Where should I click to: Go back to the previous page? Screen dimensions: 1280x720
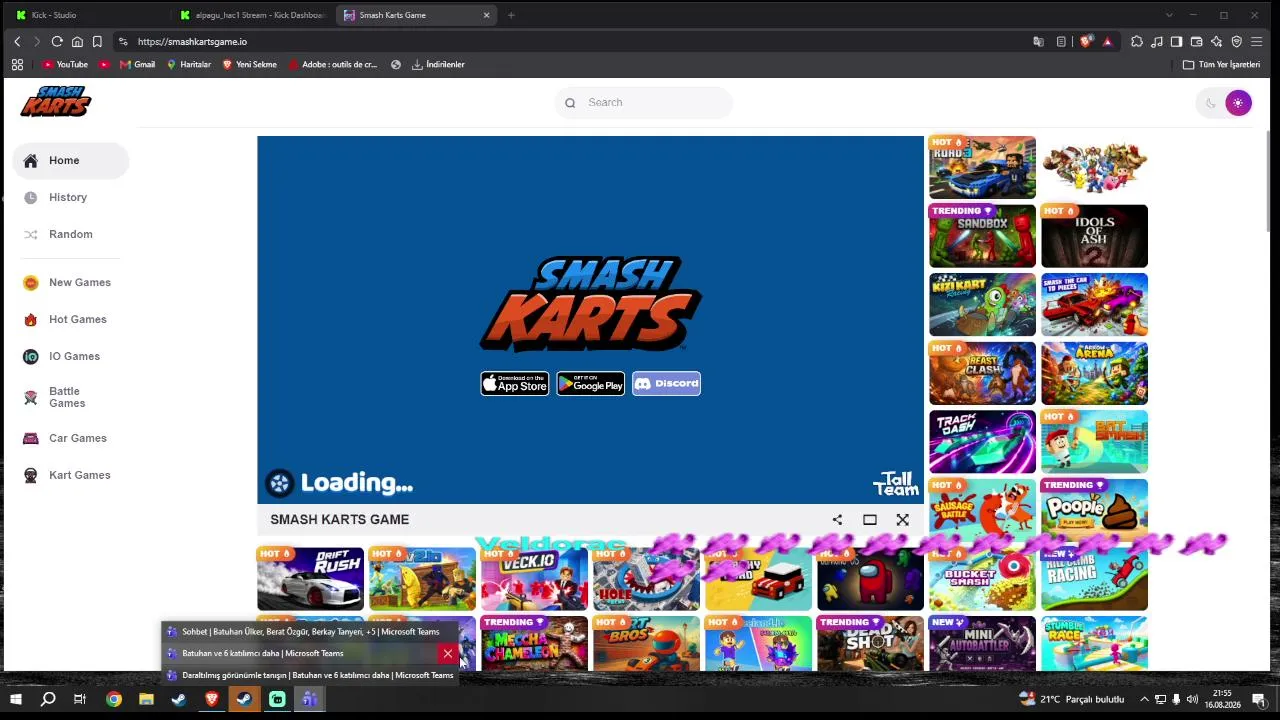pyautogui.click(x=17, y=42)
